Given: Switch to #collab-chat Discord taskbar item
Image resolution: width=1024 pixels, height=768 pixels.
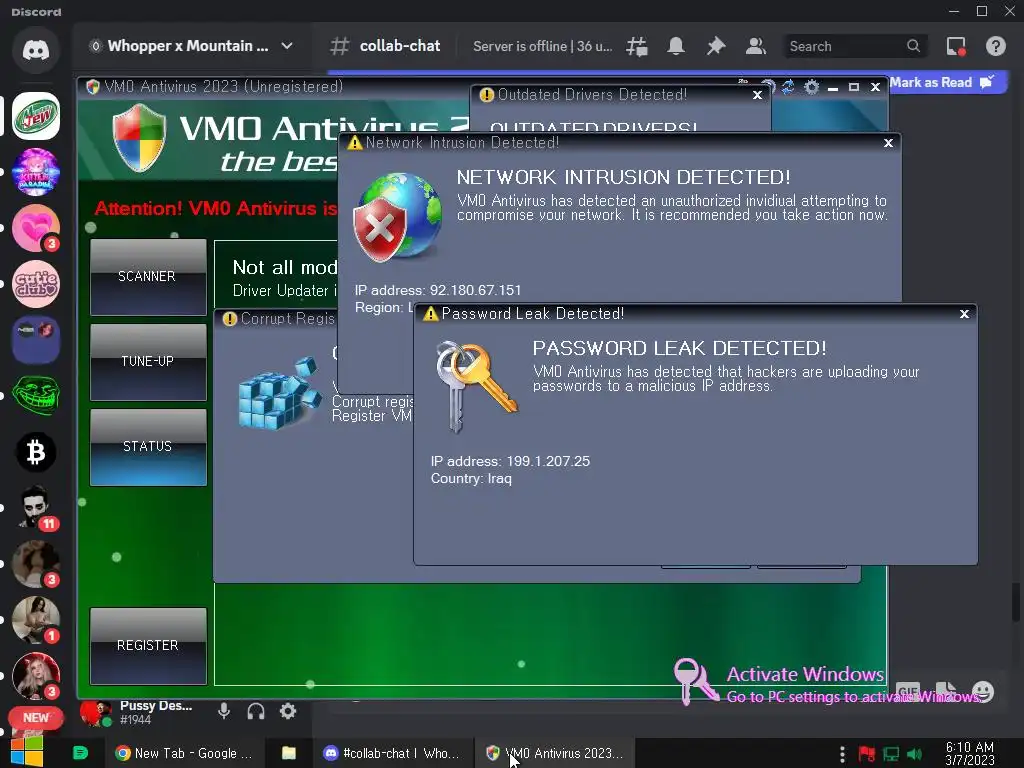Looking at the screenshot, I should click(x=391, y=753).
